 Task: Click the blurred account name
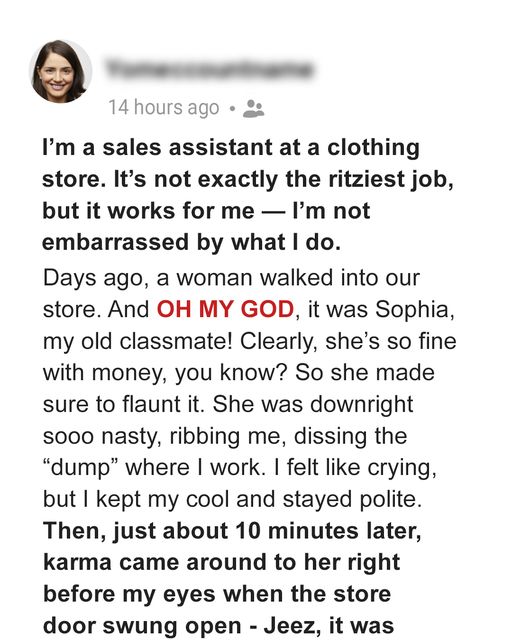pyautogui.click(x=209, y=69)
